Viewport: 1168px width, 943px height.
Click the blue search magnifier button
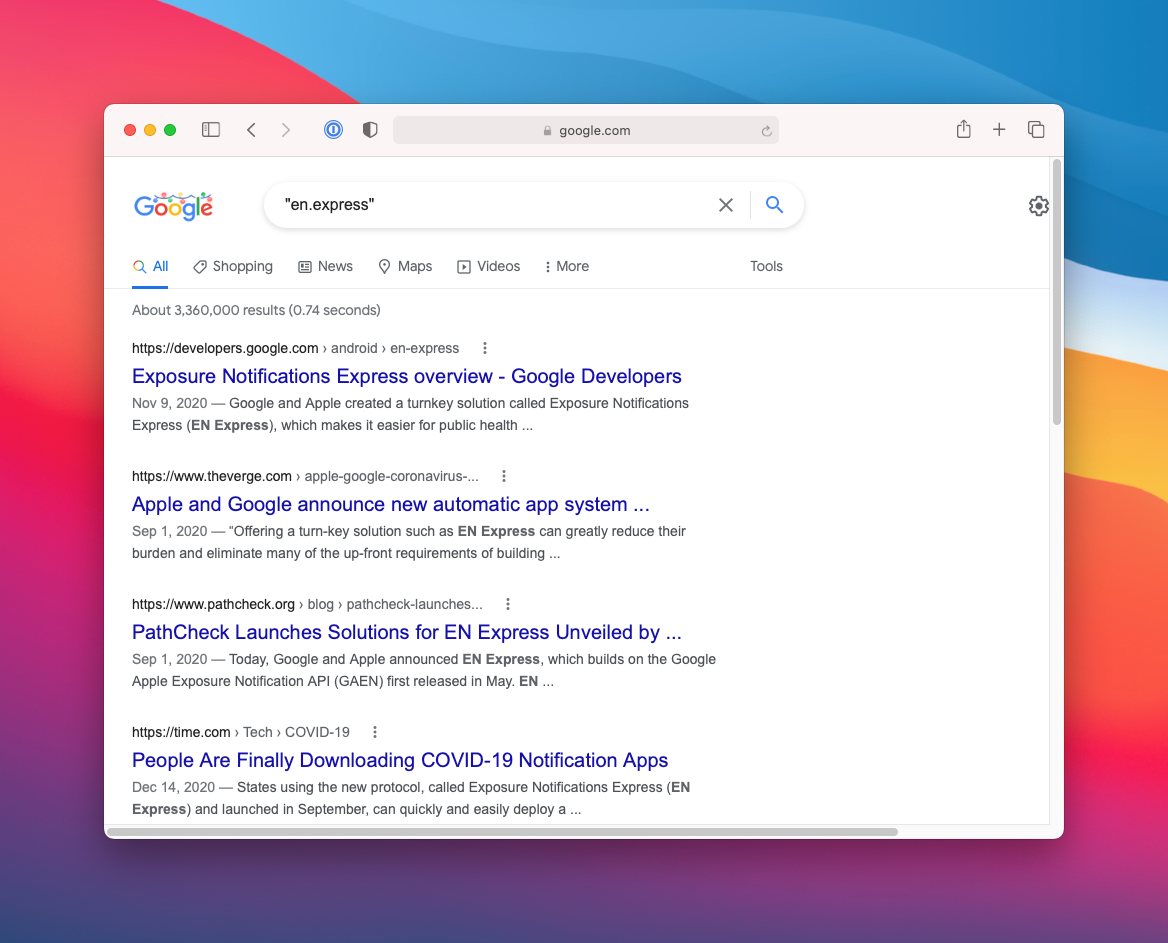(x=774, y=205)
